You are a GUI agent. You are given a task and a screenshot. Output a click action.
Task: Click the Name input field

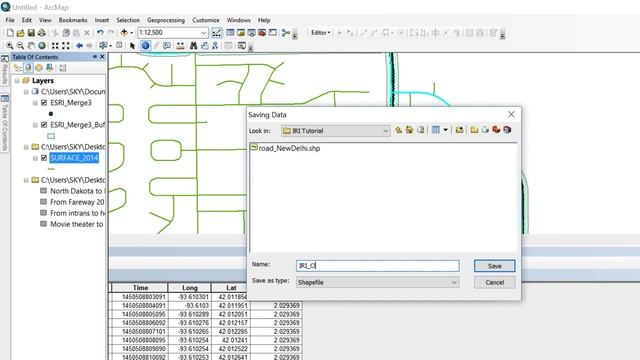click(378, 266)
